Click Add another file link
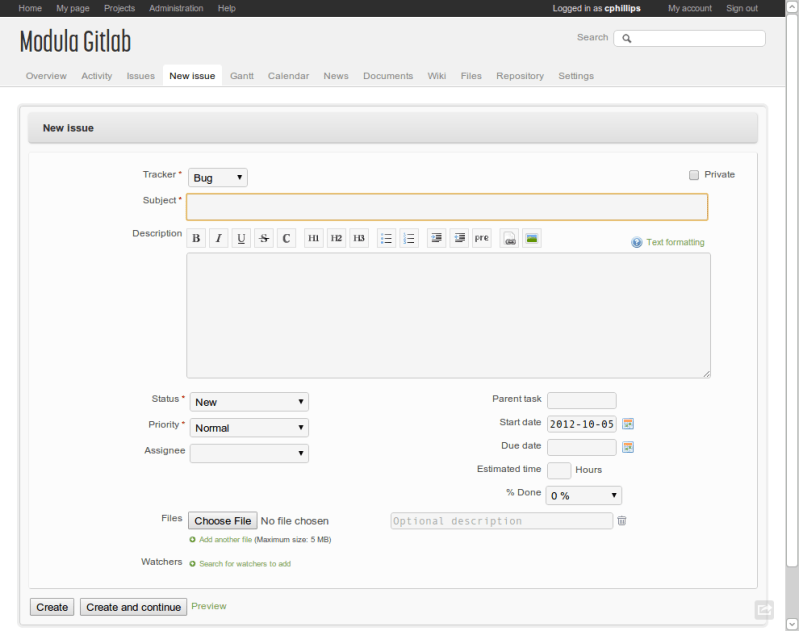799x631 pixels. coord(225,540)
